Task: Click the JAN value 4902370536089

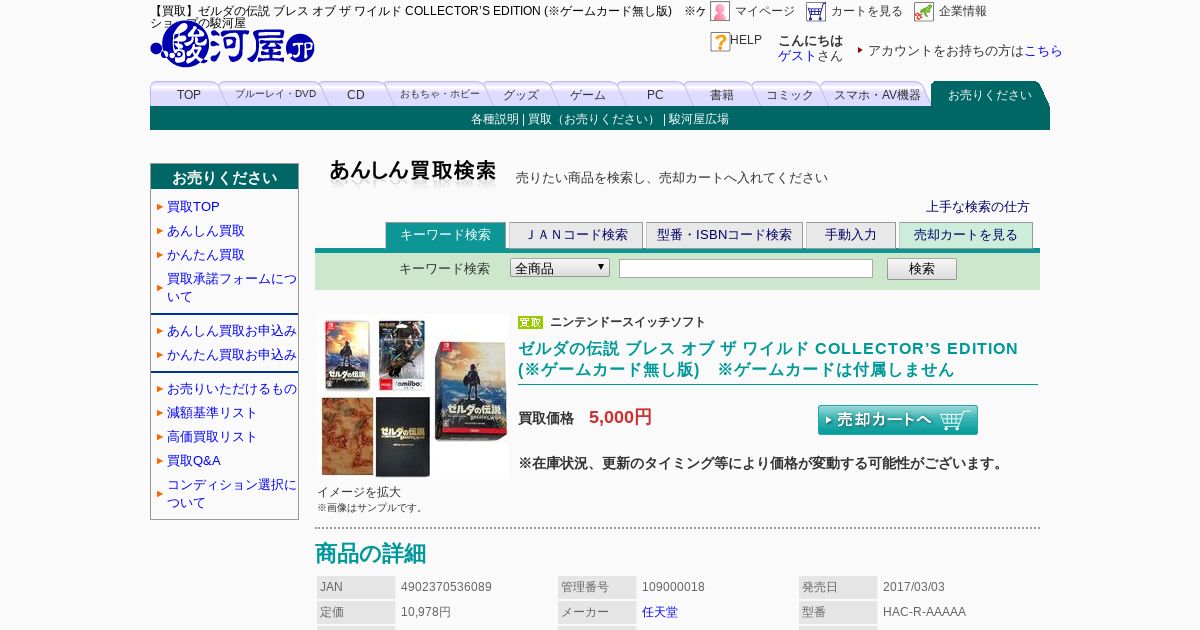Action: [446, 587]
